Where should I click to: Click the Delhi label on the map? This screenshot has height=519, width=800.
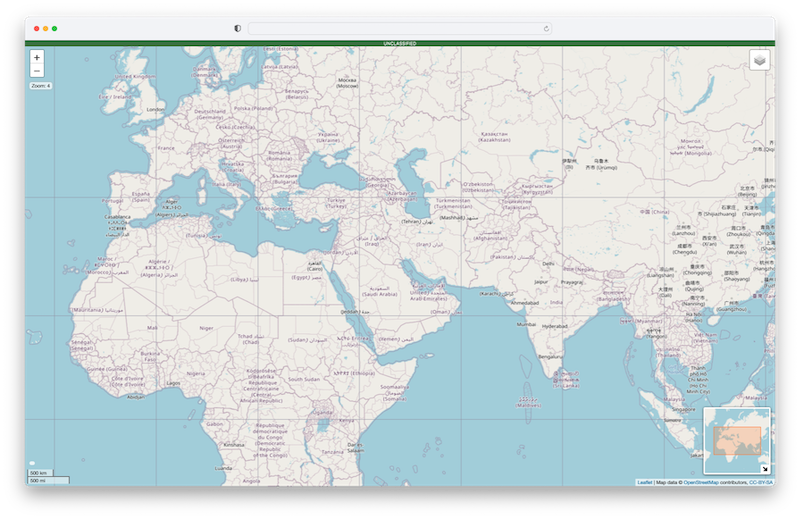pos(548,264)
